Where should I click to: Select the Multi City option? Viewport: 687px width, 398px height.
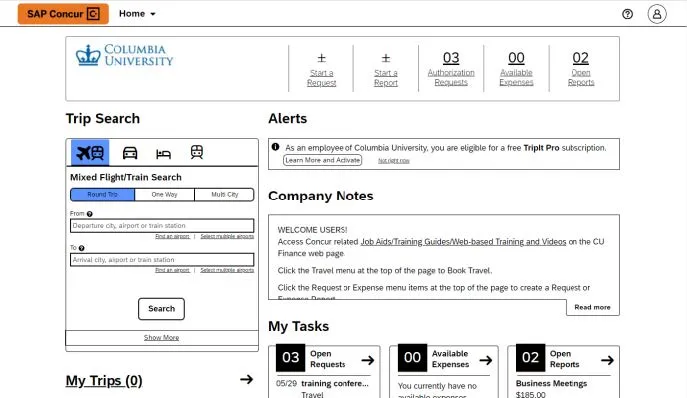(x=224, y=195)
